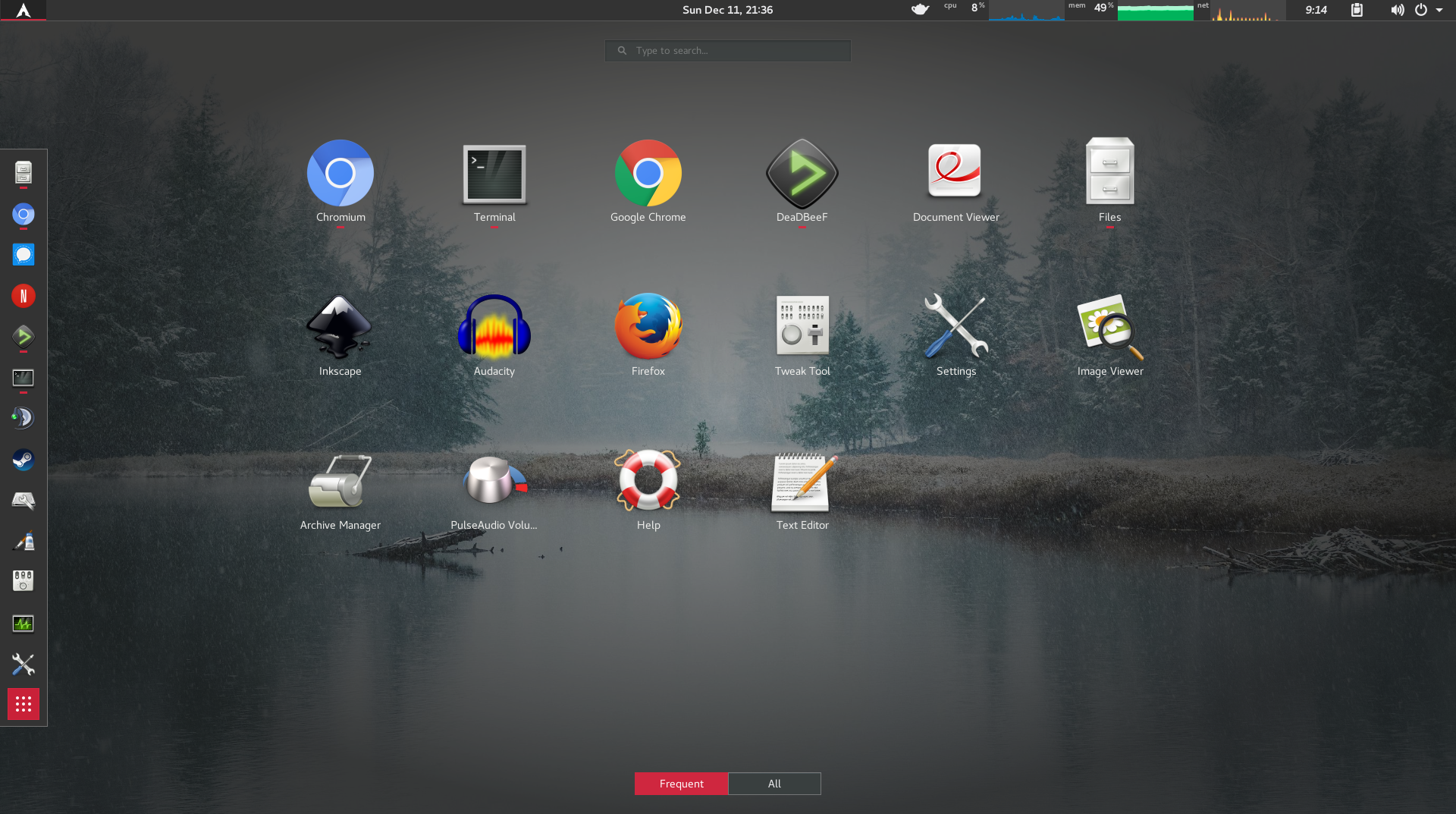Click the Terminal icon in the dock
1456x814 pixels.
[24, 378]
